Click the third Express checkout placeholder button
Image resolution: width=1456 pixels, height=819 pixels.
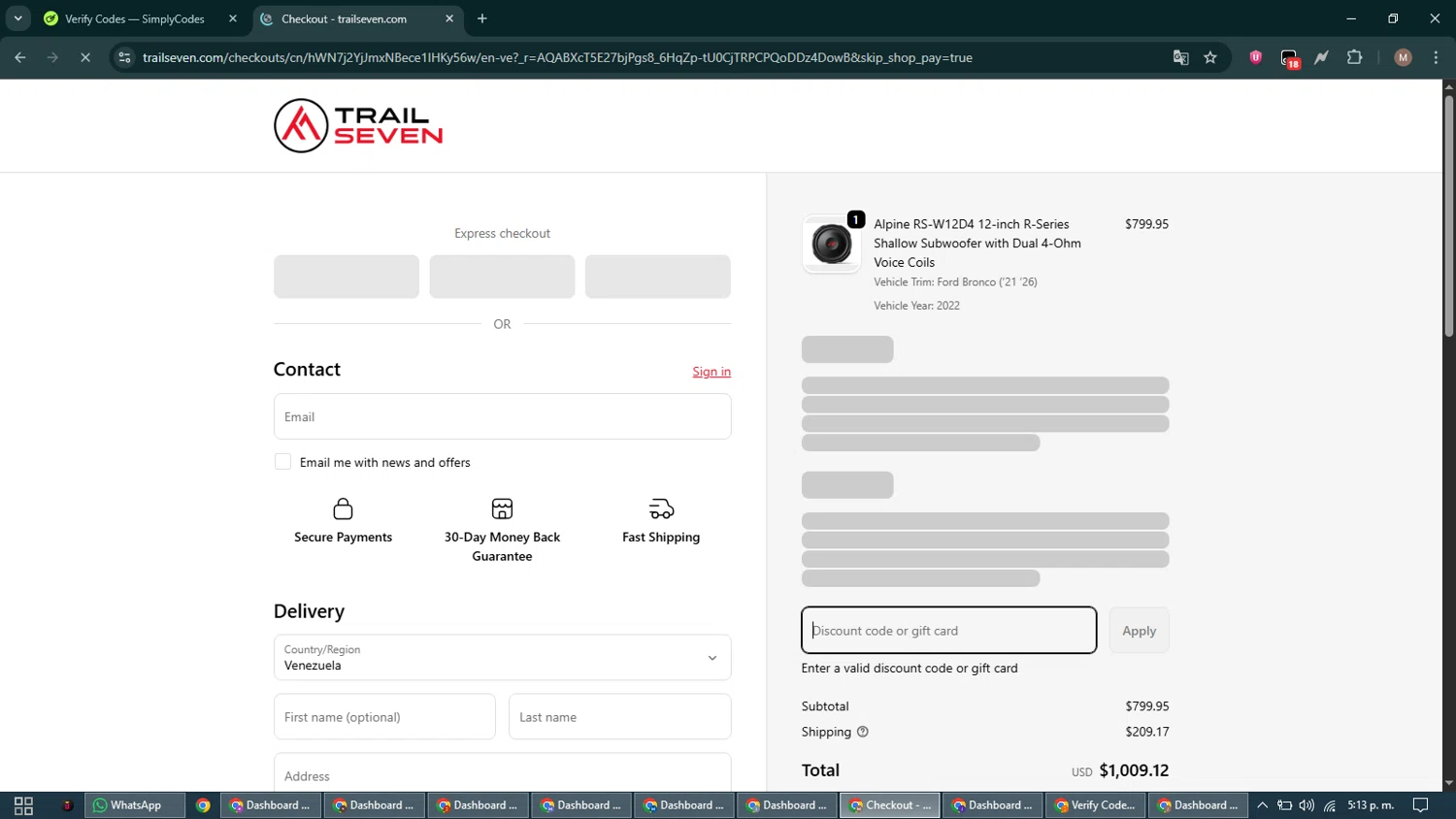tap(658, 277)
